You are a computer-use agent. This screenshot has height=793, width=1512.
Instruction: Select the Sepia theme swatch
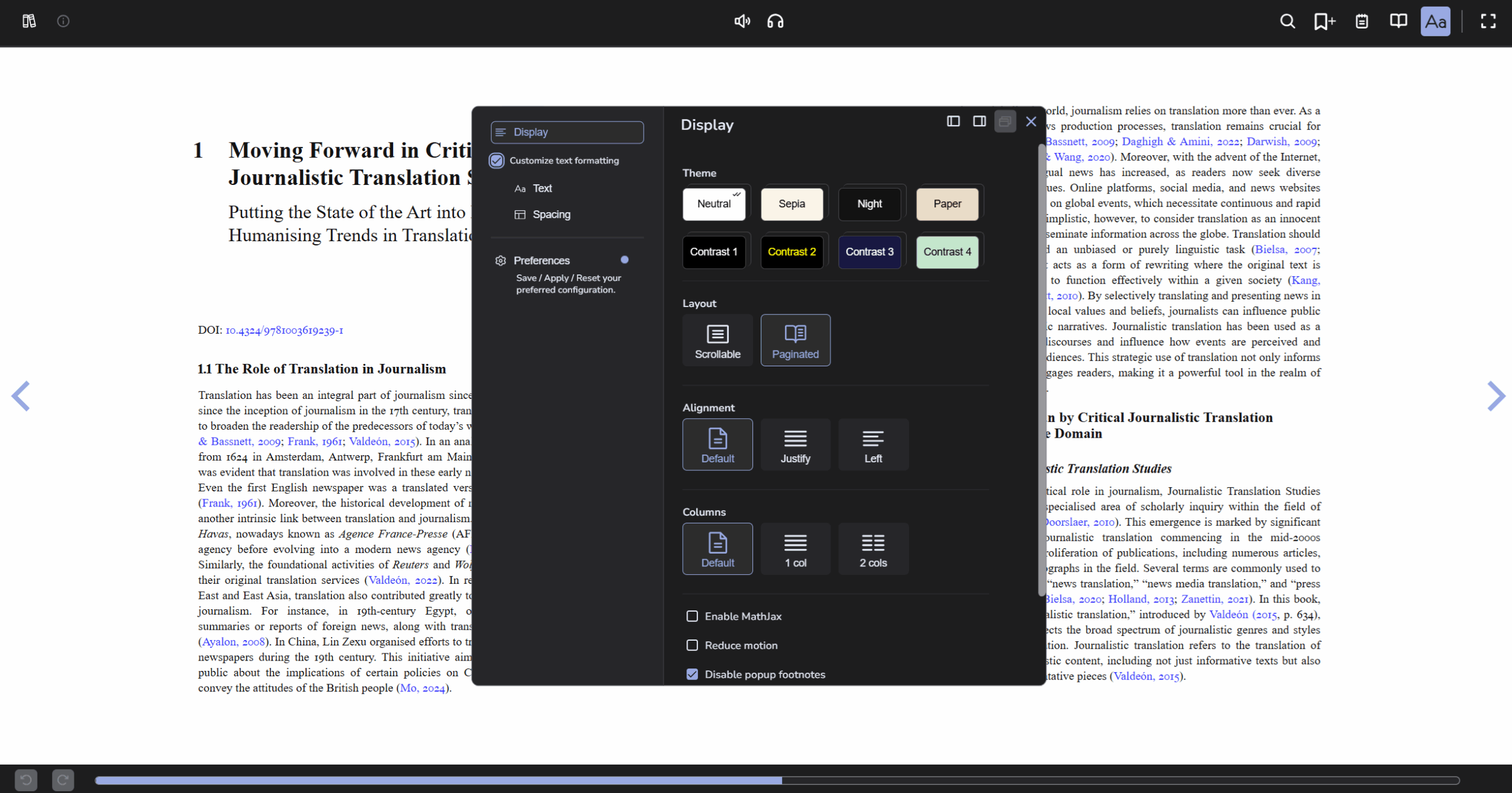click(792, 204)
